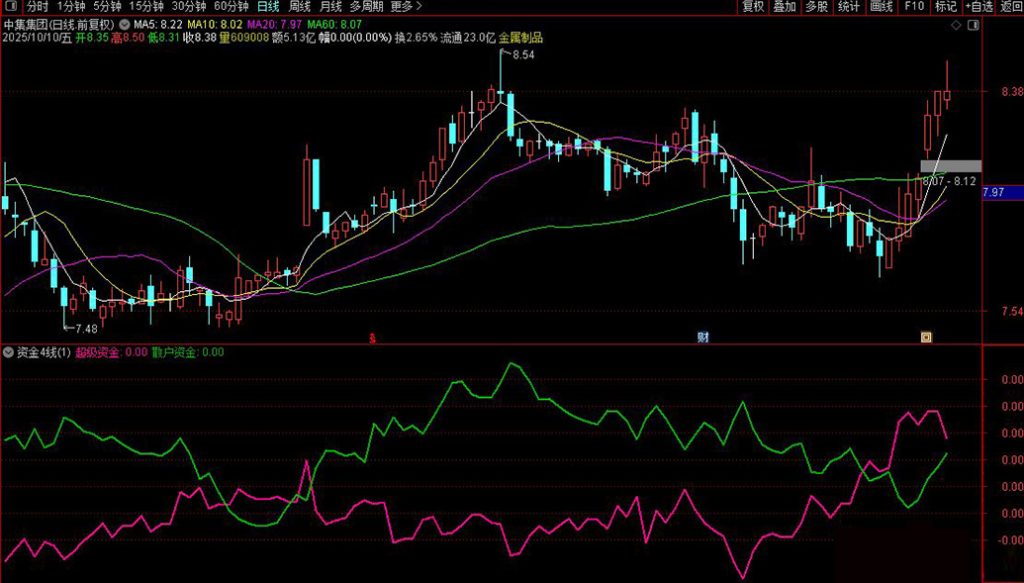The height and width of the screenshot is (583, 1024).
Task: Toggle 复权 price adjustment mode
Action: (x=753, y=7)
